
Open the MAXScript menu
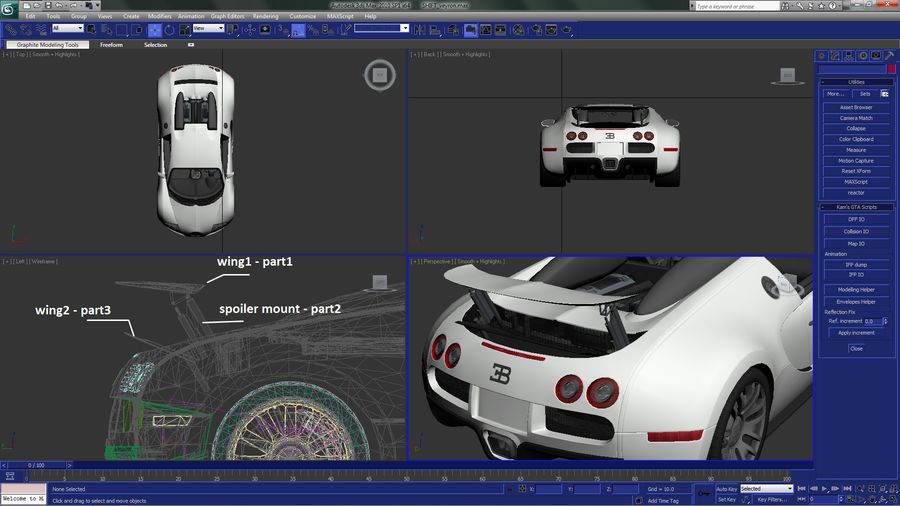(340, 16)
